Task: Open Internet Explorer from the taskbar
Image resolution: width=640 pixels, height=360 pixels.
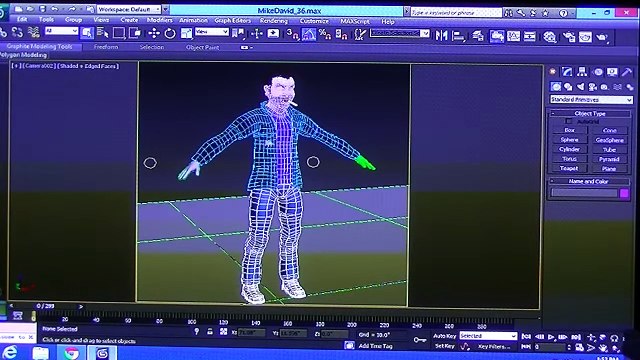Action: (10, 352)
